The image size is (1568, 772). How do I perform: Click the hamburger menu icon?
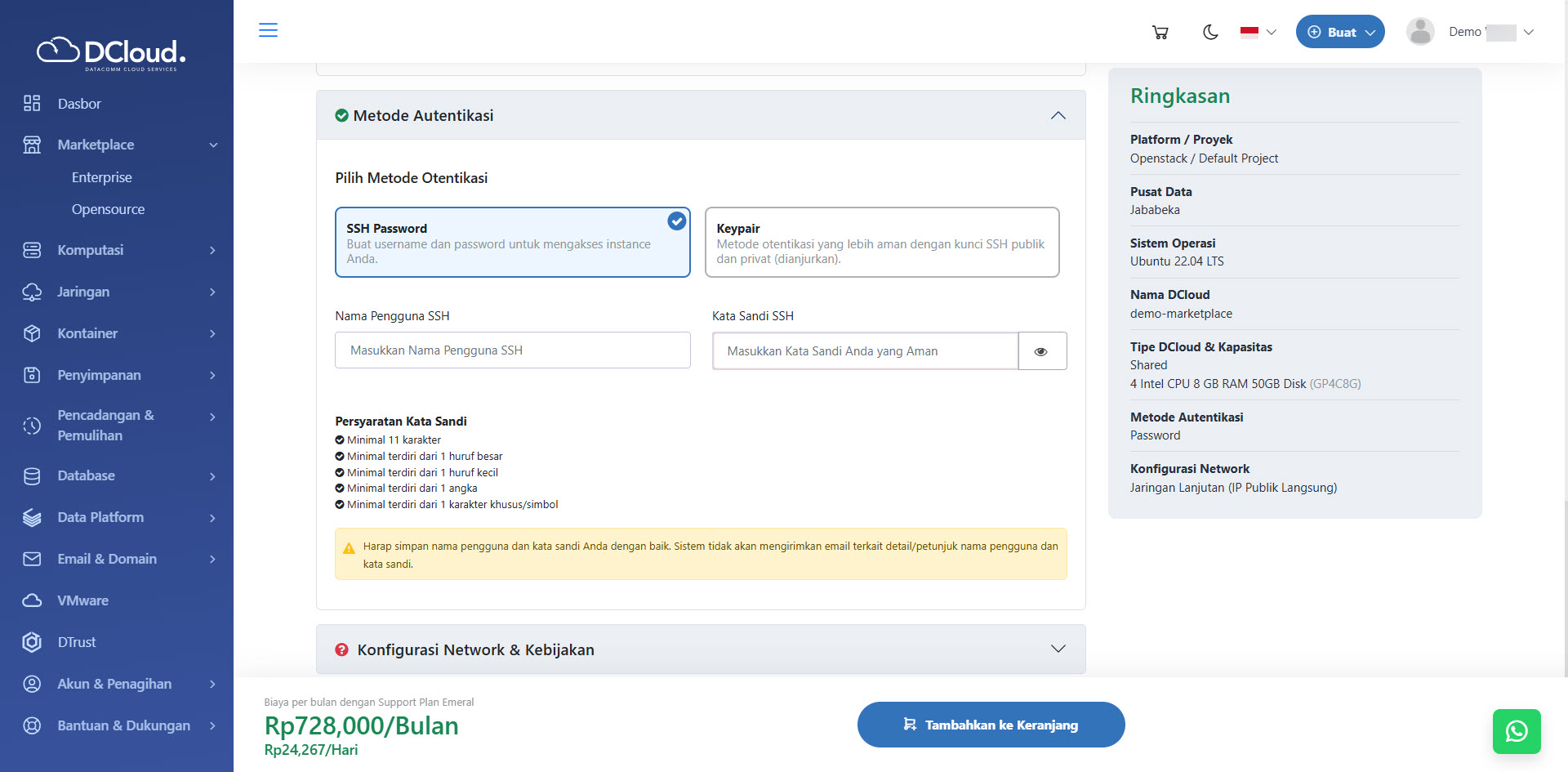[x=268, y=30]
